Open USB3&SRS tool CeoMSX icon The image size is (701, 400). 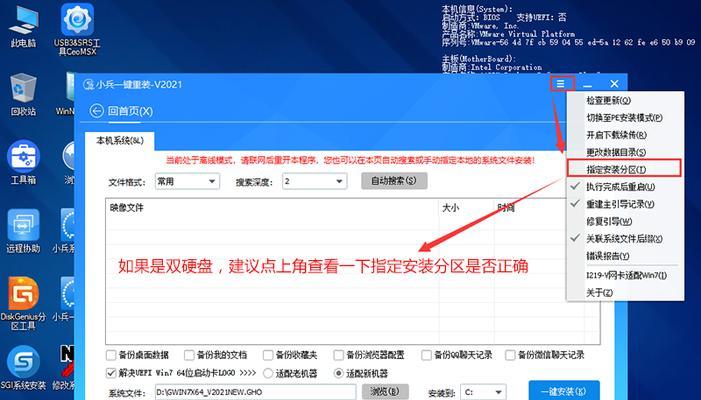point(77,29)
